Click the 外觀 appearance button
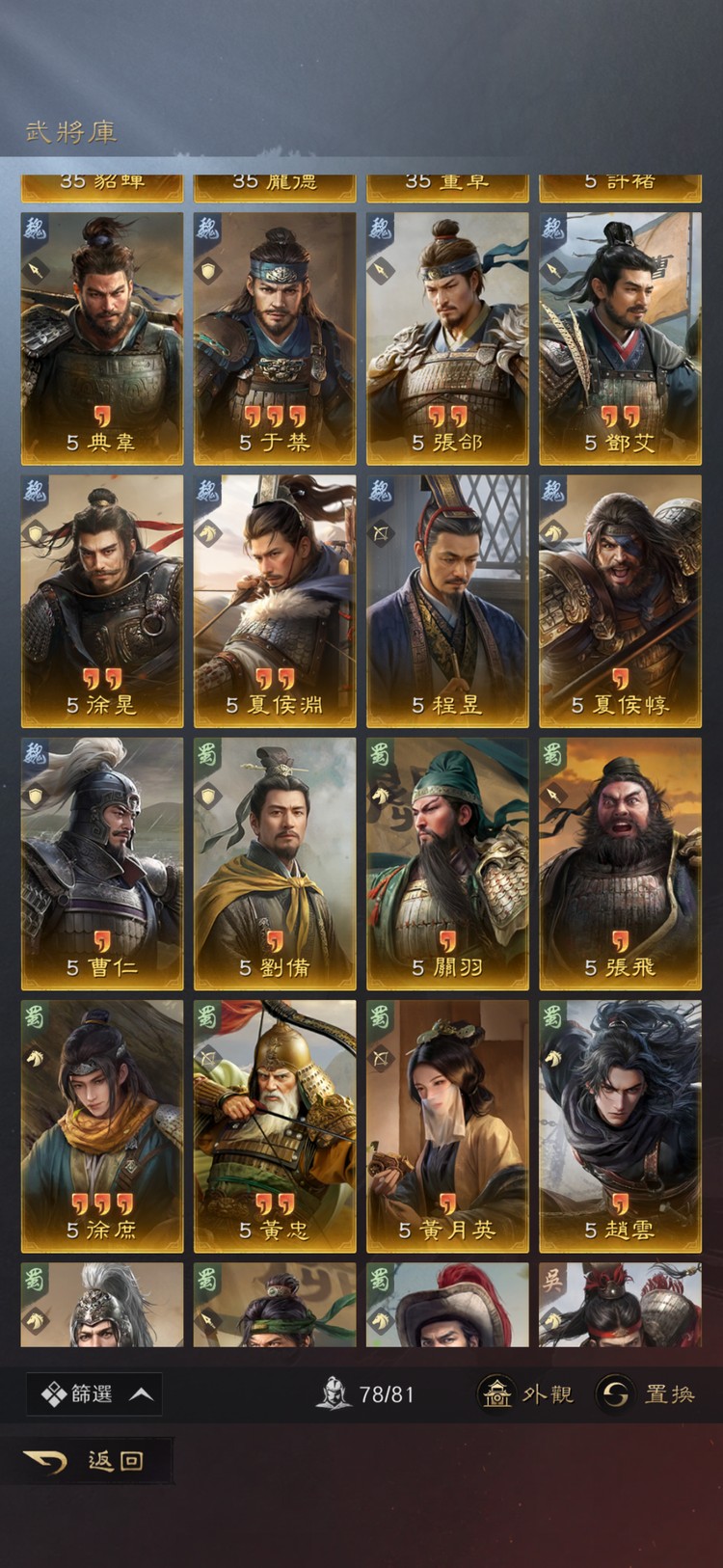The height and width of the screenshot is (1568, 723). (526, 1393)
